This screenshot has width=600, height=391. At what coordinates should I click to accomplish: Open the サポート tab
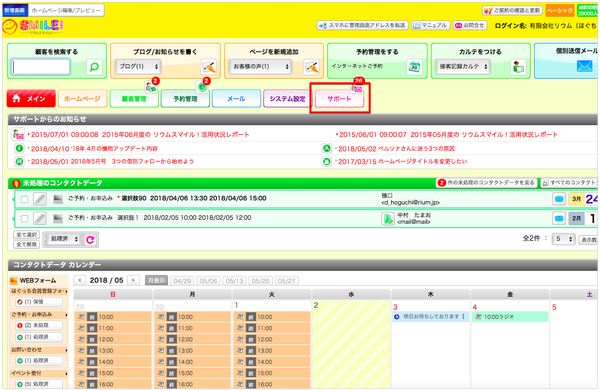coord(339,99)
